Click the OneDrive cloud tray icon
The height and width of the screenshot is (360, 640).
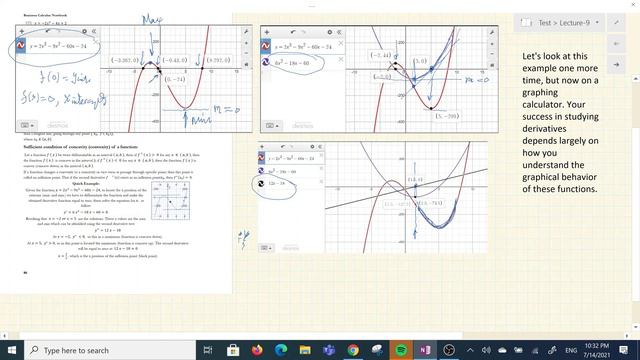pos(502,350)
